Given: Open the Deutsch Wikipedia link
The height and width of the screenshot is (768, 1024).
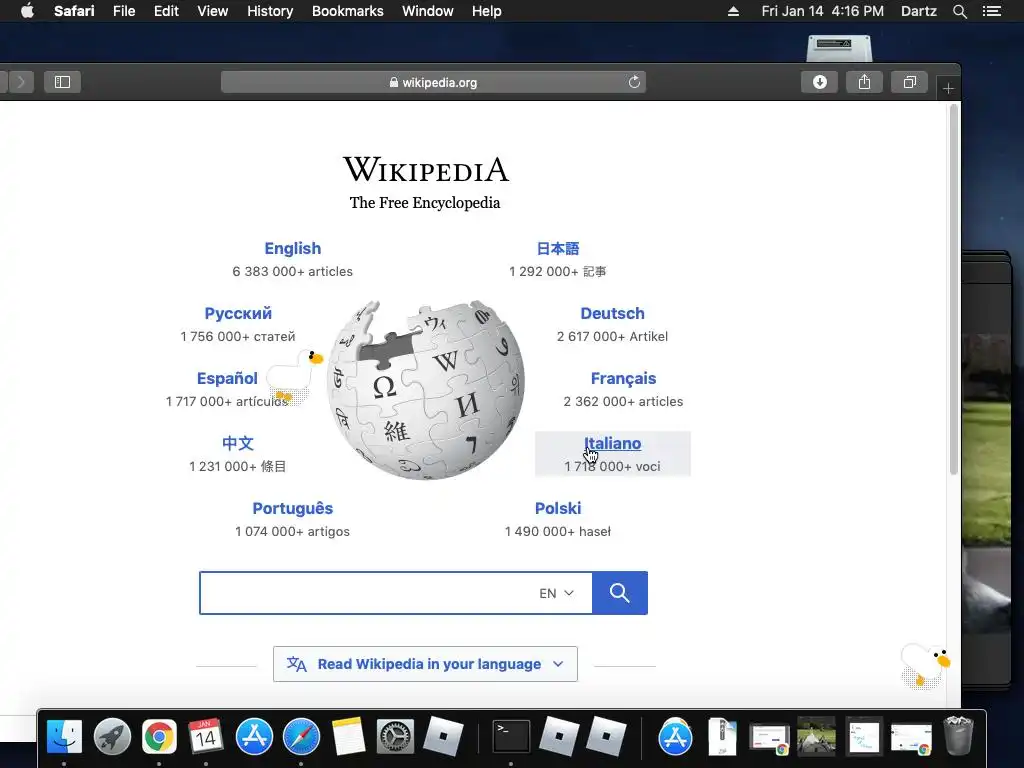Looking at the screenshot, I should (612, 313).
